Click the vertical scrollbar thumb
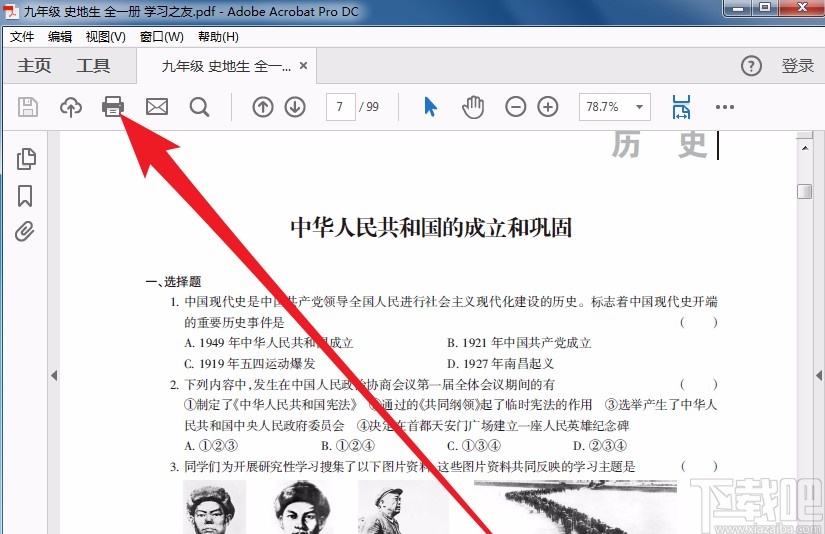The image size is (825, 534). (x=804, y=192)
